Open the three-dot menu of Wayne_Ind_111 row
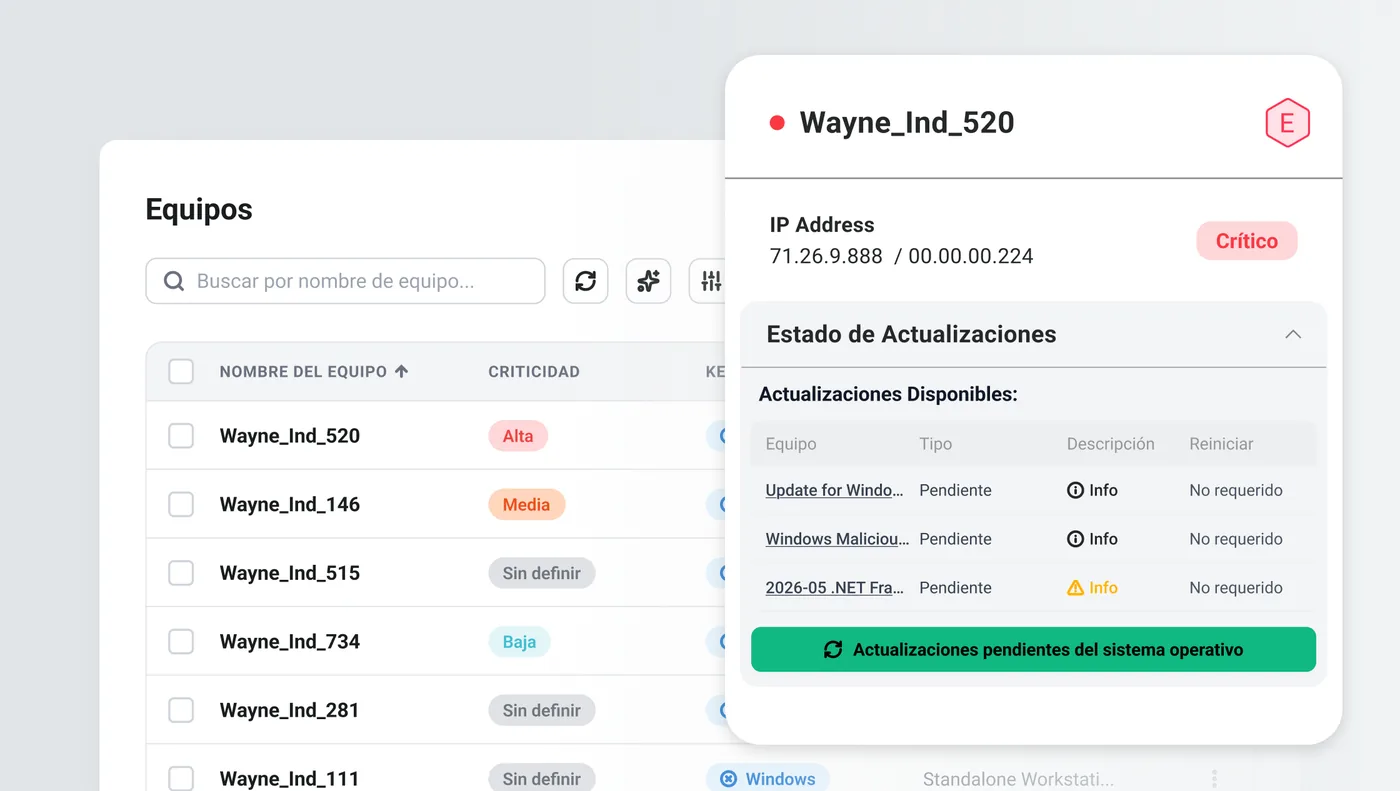Viewport: 1400px width, 791px height. 1214,779
